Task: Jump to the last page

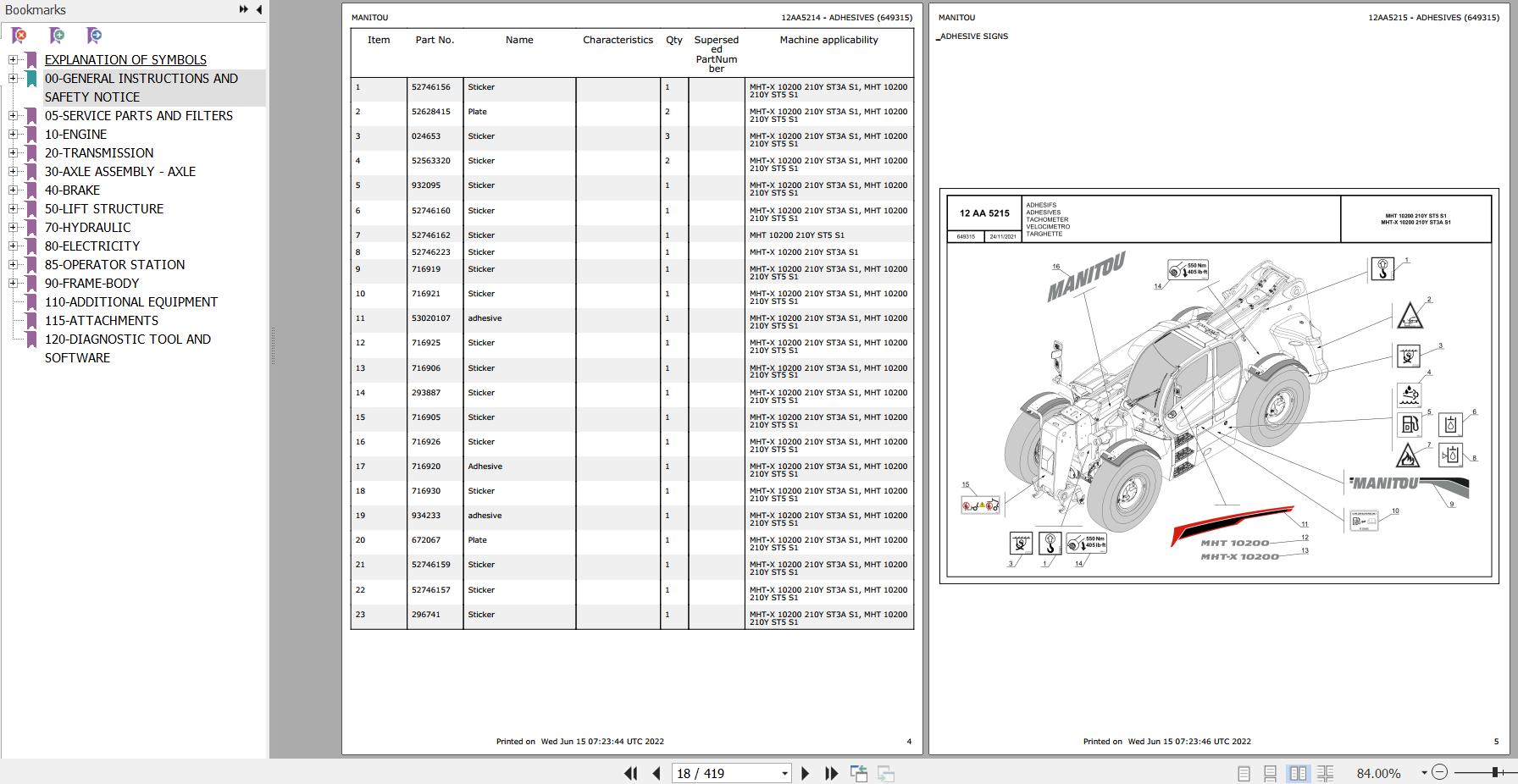Action: [x=832, y=773]
